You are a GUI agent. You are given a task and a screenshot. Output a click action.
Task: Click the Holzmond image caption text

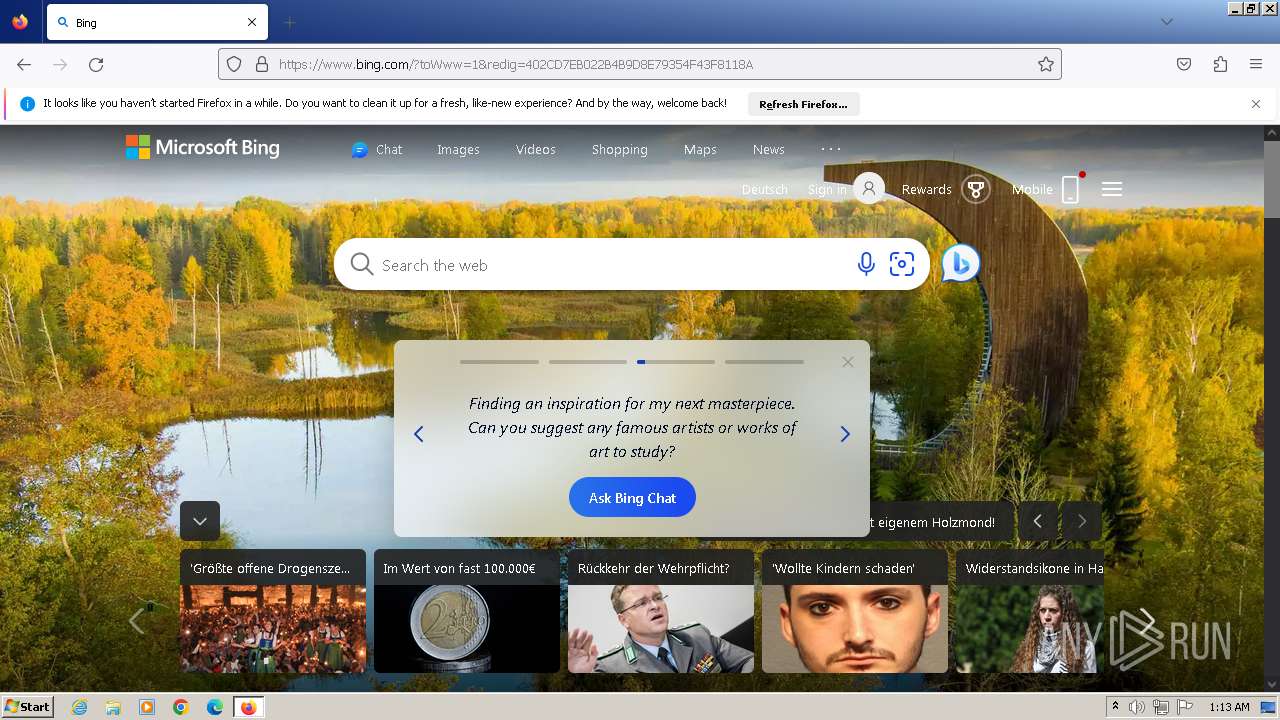(932, 522)
